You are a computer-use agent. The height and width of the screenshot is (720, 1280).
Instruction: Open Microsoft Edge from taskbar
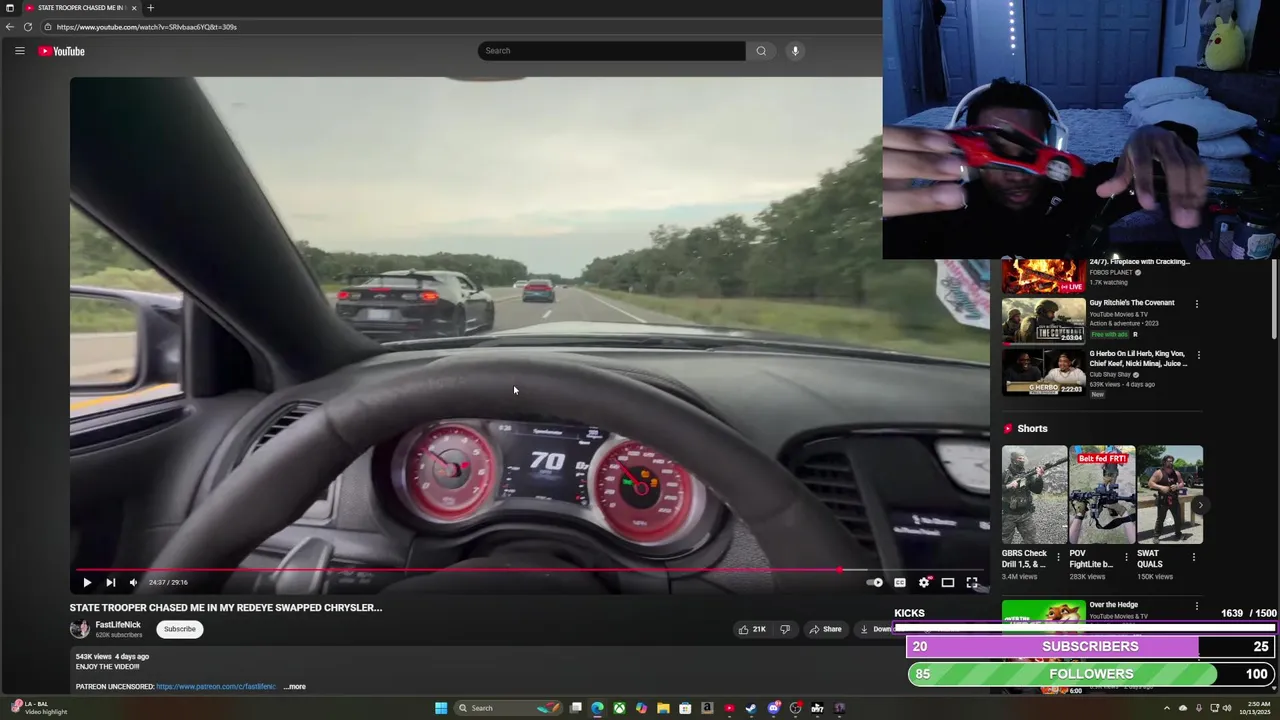coord(597,708)
